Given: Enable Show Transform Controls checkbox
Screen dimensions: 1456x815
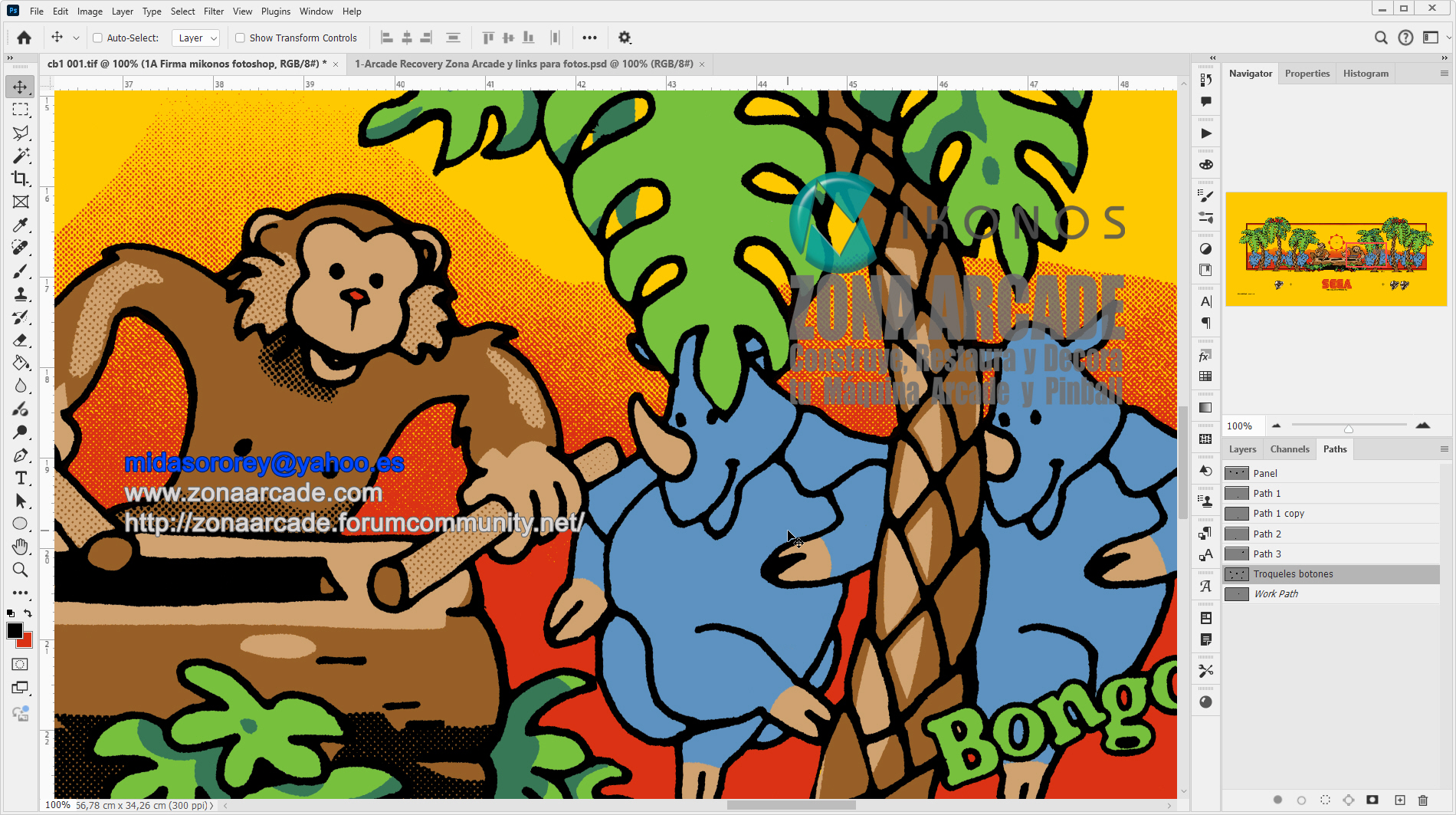Looking at the screenshot, I should point(240,38).
